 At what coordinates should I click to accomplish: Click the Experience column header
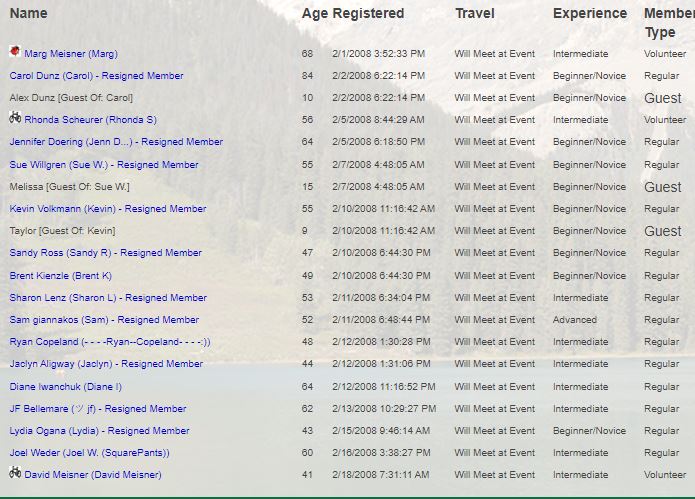[x=590, y=14]
